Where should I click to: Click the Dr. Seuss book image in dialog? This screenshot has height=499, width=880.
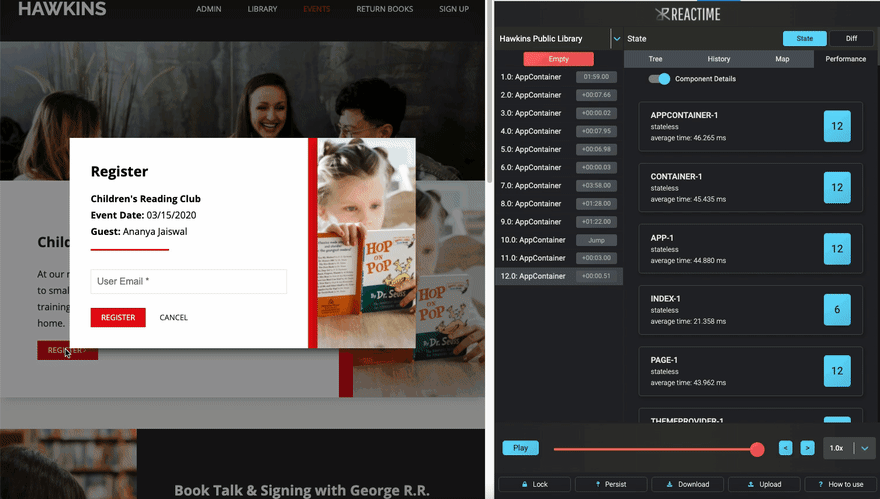click(366, 243)
